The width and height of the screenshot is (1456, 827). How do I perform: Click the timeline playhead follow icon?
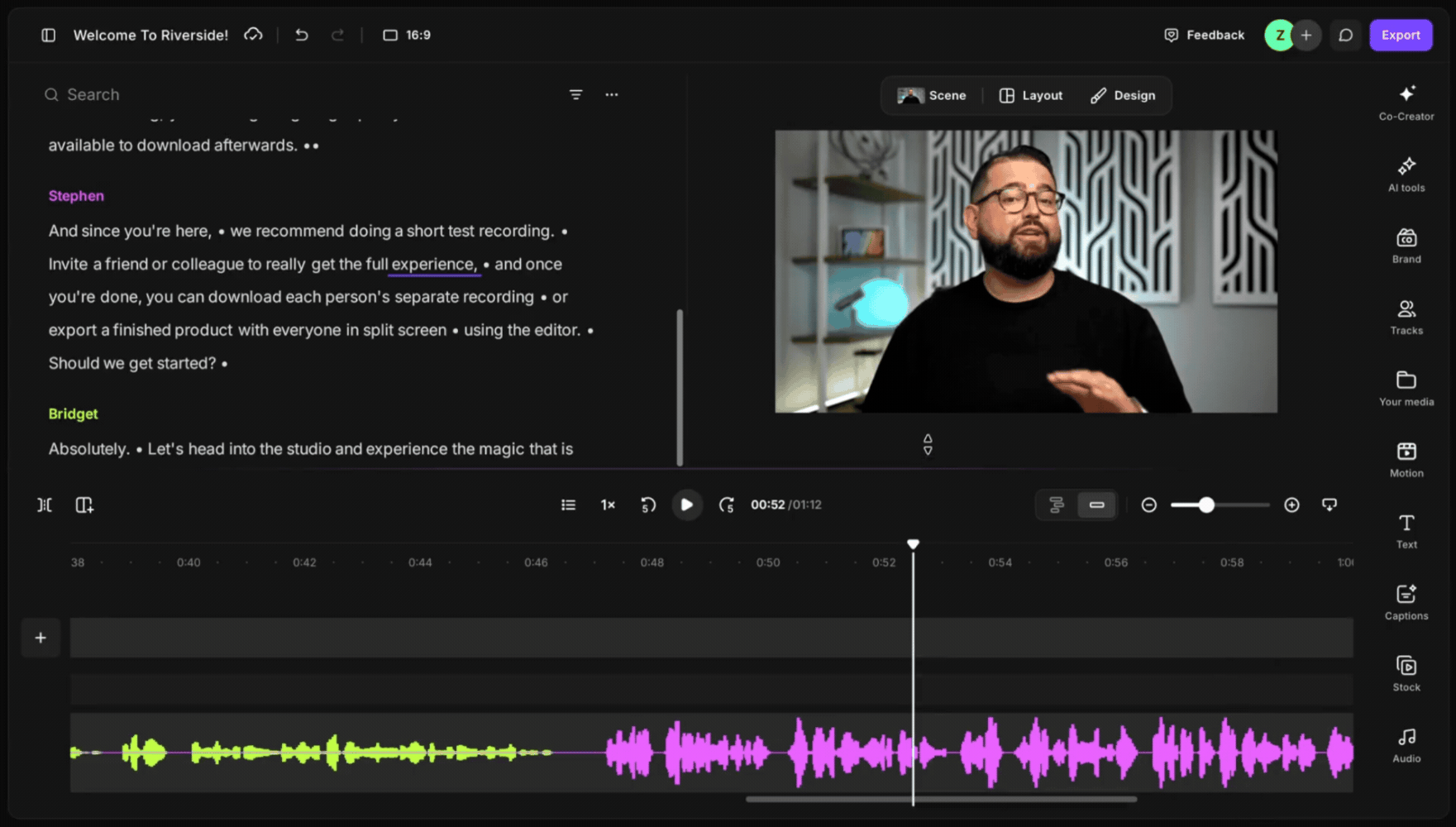[1329, 504]
